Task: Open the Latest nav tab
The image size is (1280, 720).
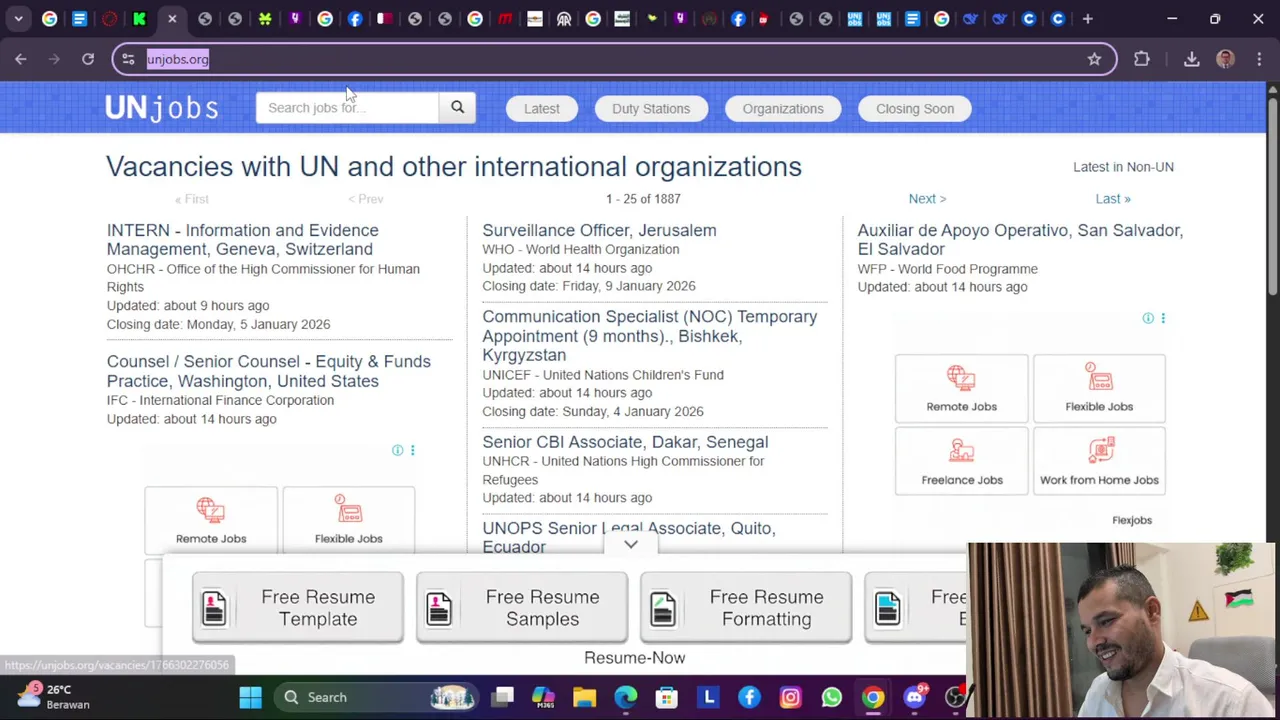Action: click(541, 108)
